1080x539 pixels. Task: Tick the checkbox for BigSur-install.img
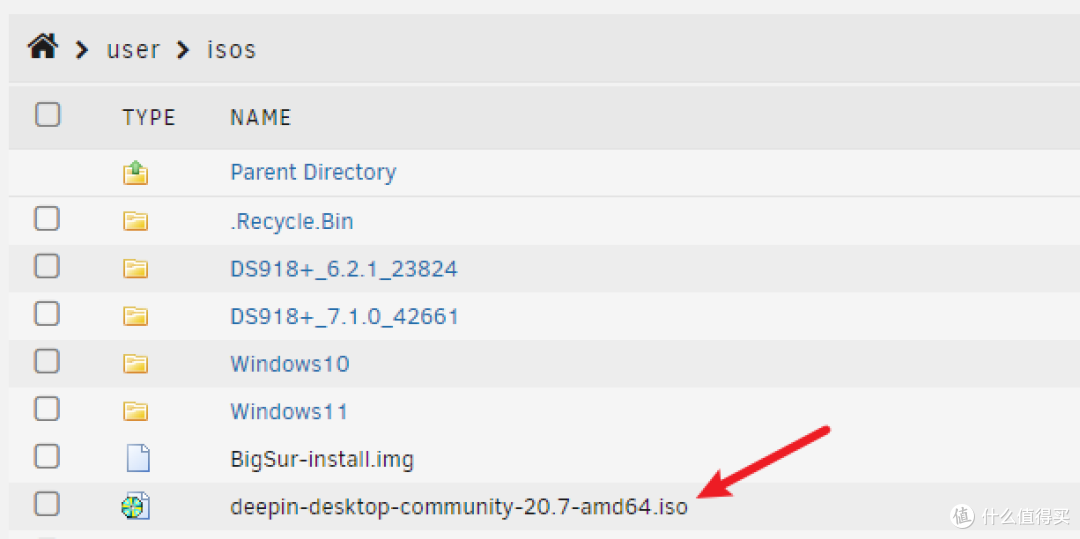[48, 456]
